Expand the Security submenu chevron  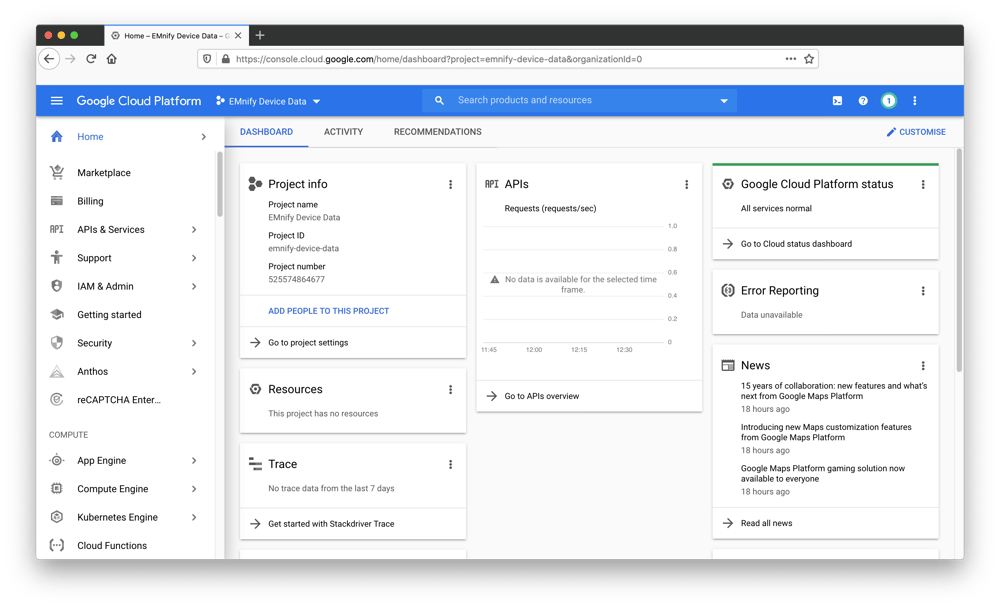[194, 343]
